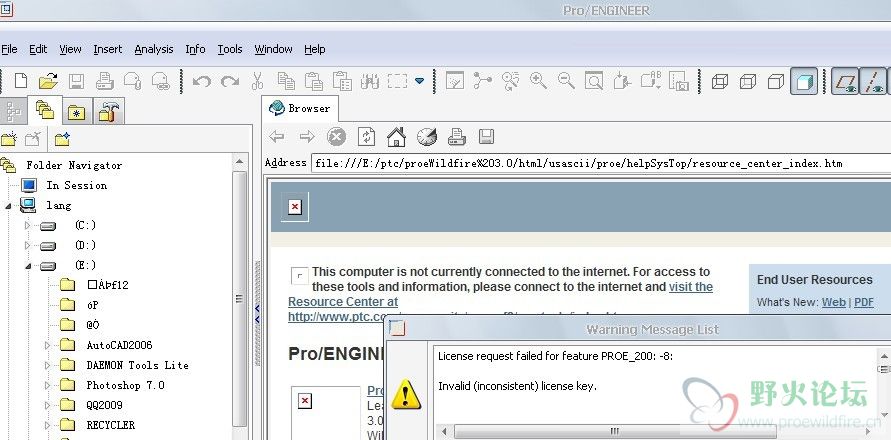
Task: Switch to Connections navigator tab
Action: pyautogui.click(x=108, y=111)
